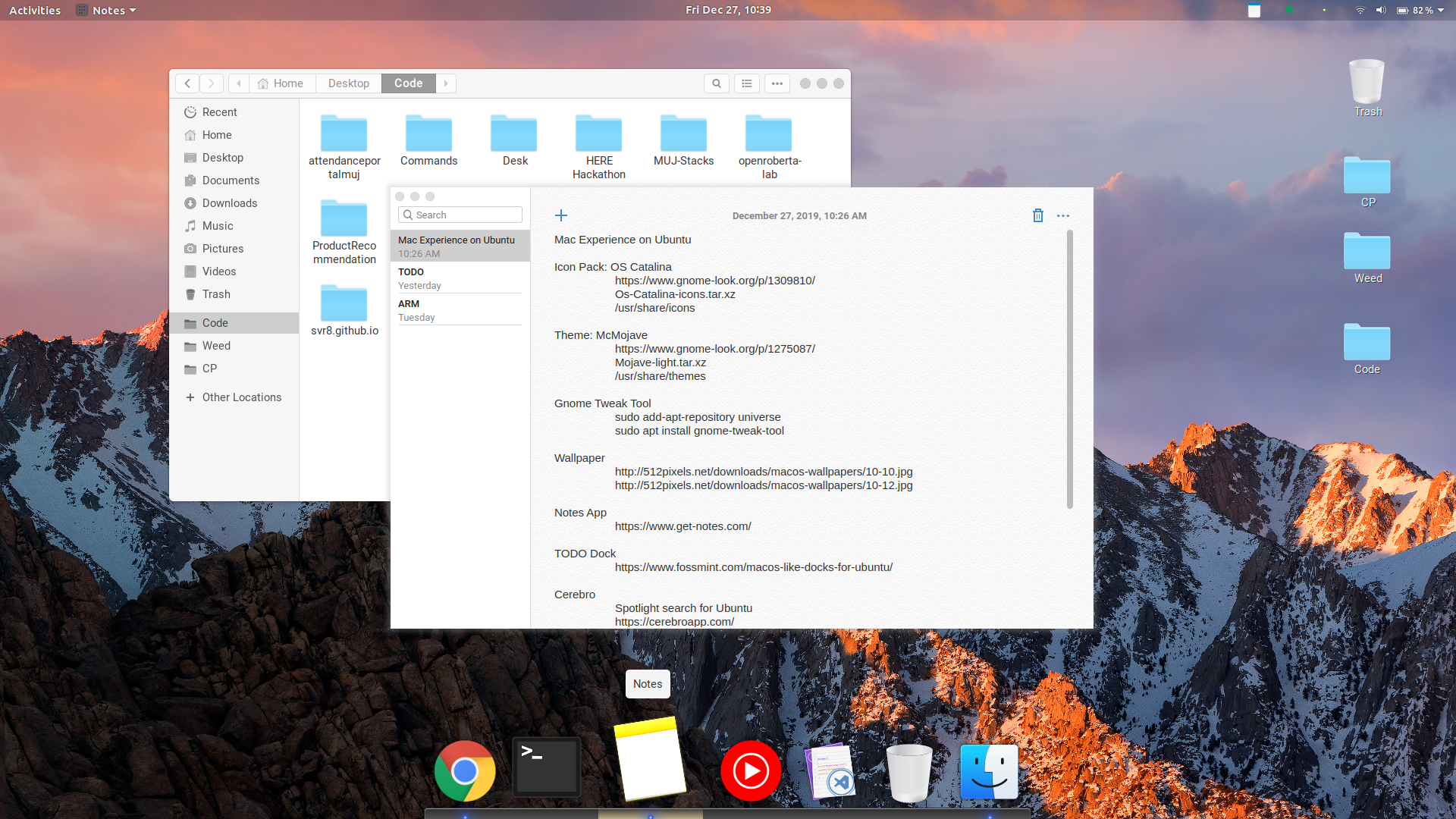Open file manager three-dot menu

[777, 83]
